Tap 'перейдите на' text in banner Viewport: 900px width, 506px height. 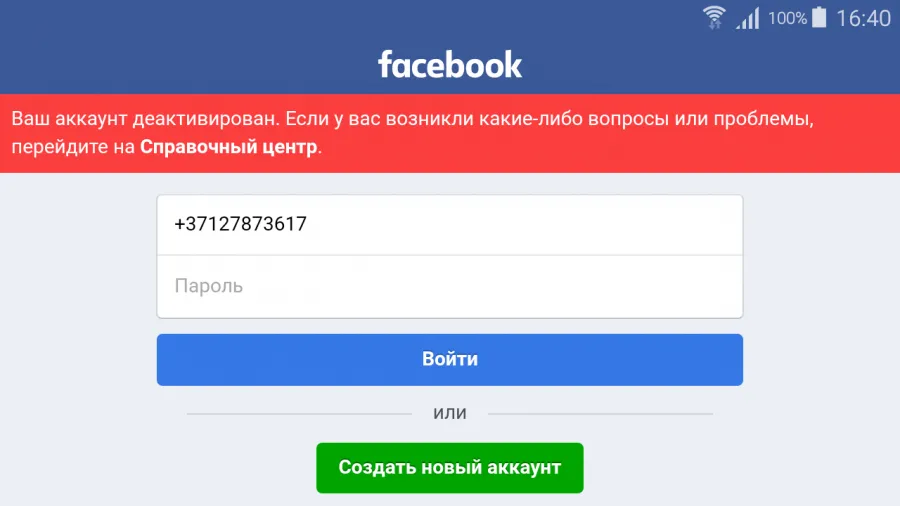[x=73, y=147]
